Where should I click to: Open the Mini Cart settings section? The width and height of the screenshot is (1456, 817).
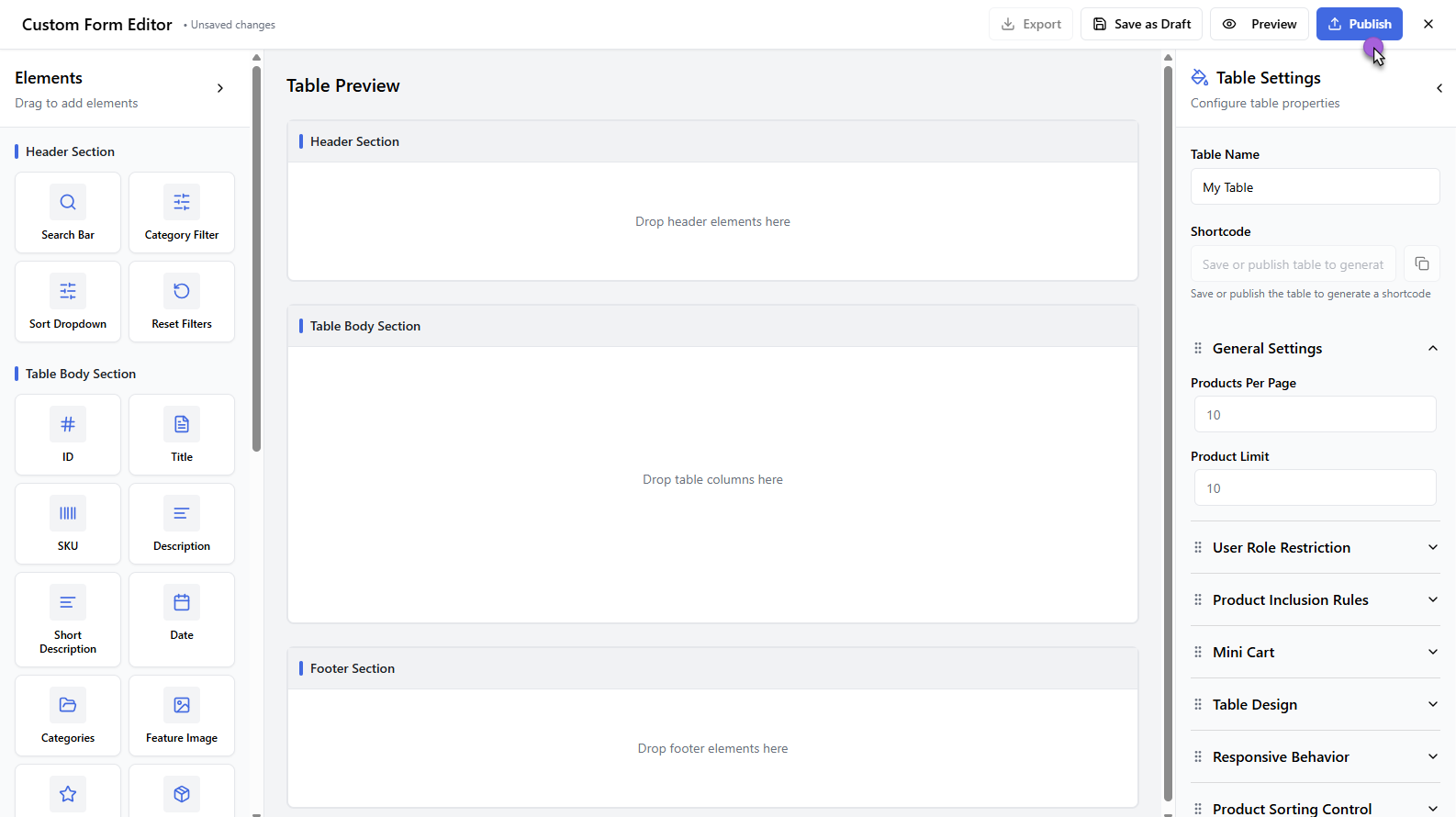click(x=1432, y=653)
